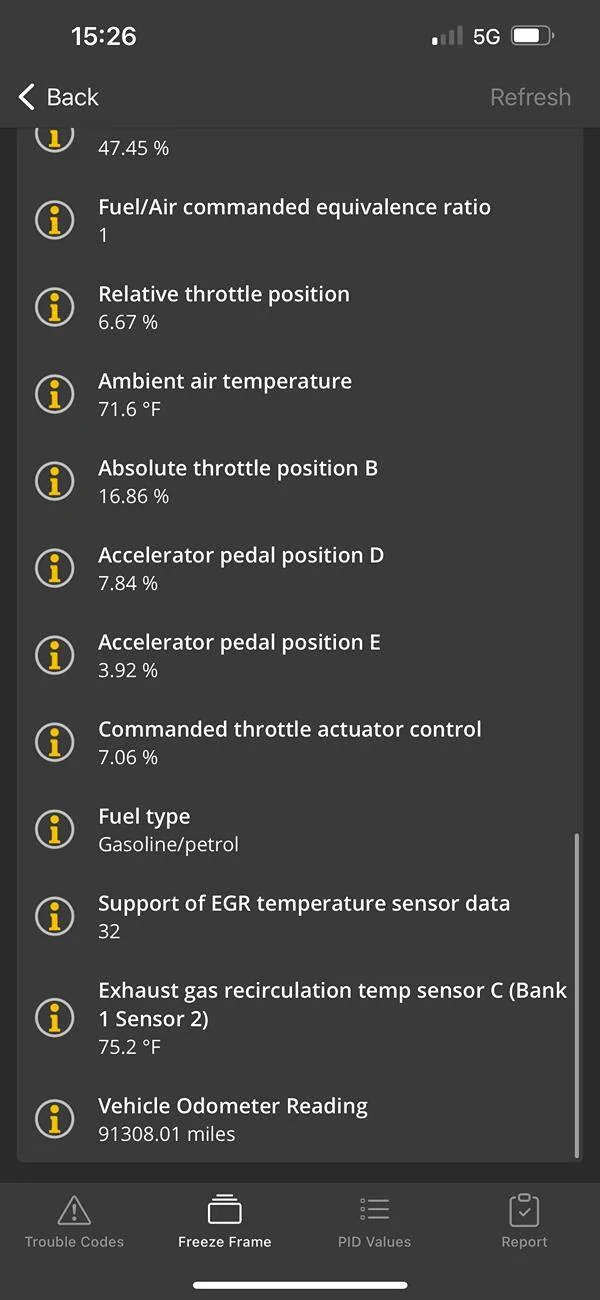Screen dimensions: 600x1300
Task: Open info for Accelerator pedal position E
Action: tap(55, 655)
